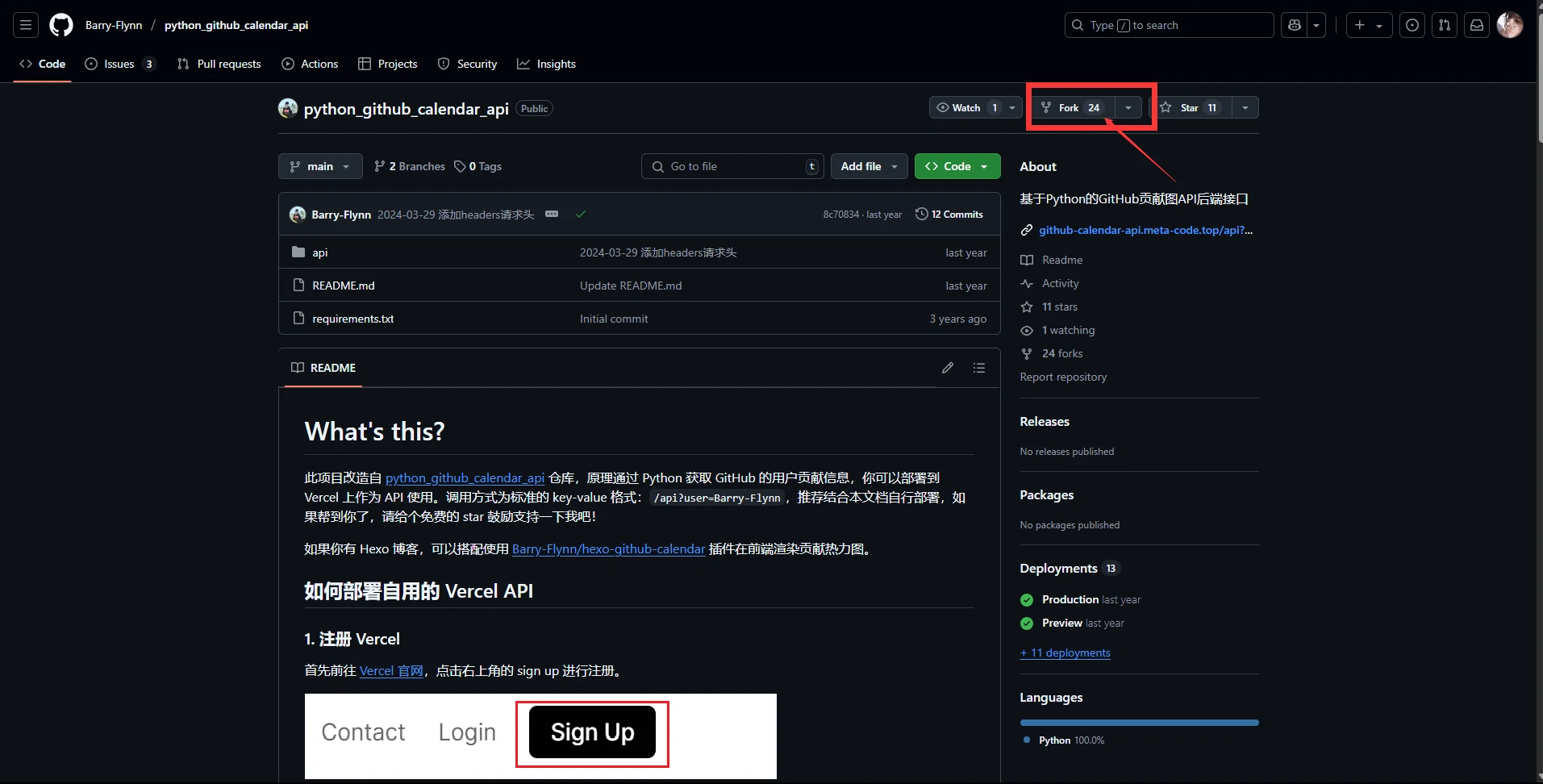Screen dimensions: 1543x784
Task: Expand the green Code dropdown button
Action: [x=957, y=166]
